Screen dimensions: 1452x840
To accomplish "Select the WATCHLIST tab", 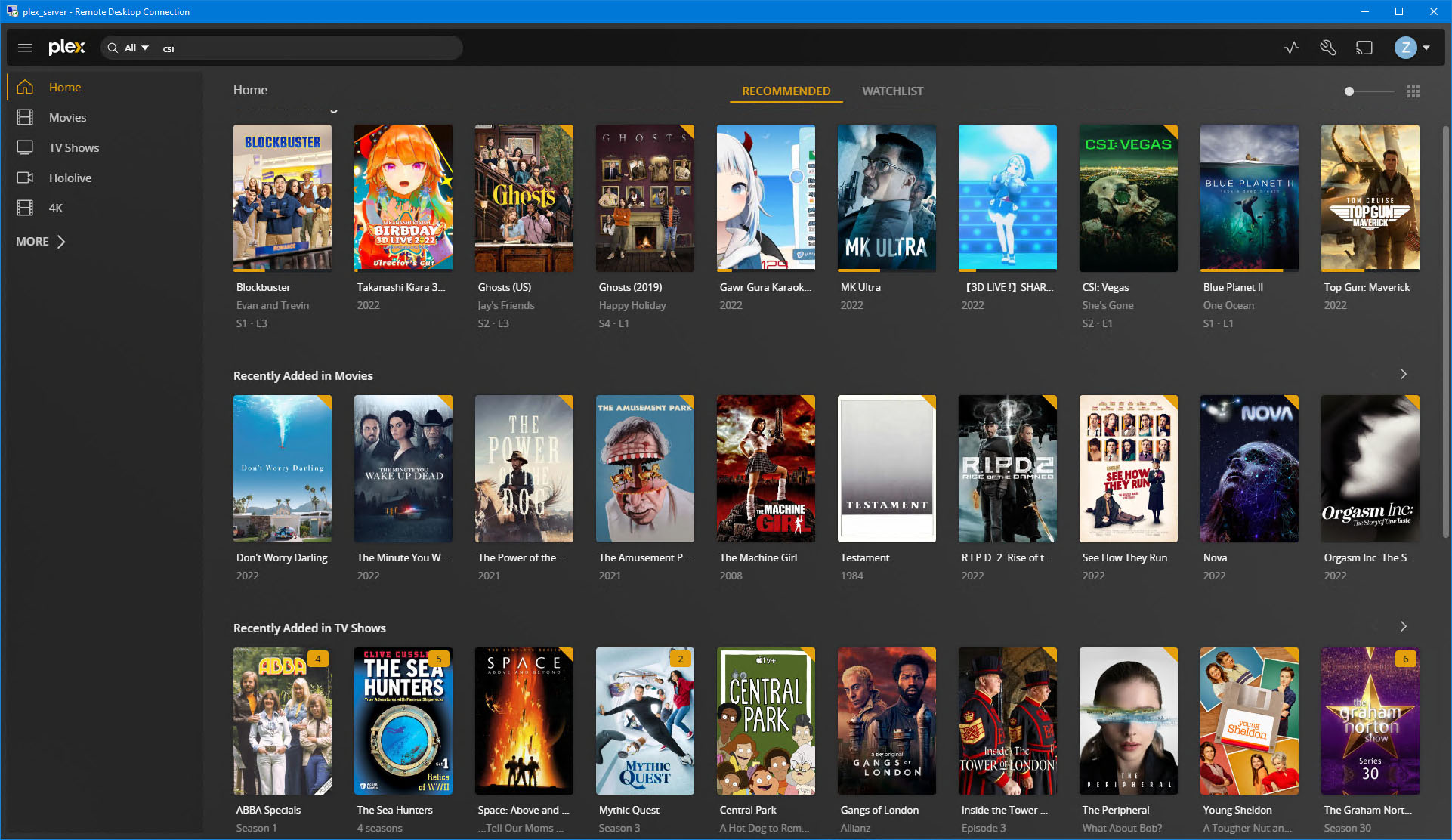I will (x=893, y=91).
